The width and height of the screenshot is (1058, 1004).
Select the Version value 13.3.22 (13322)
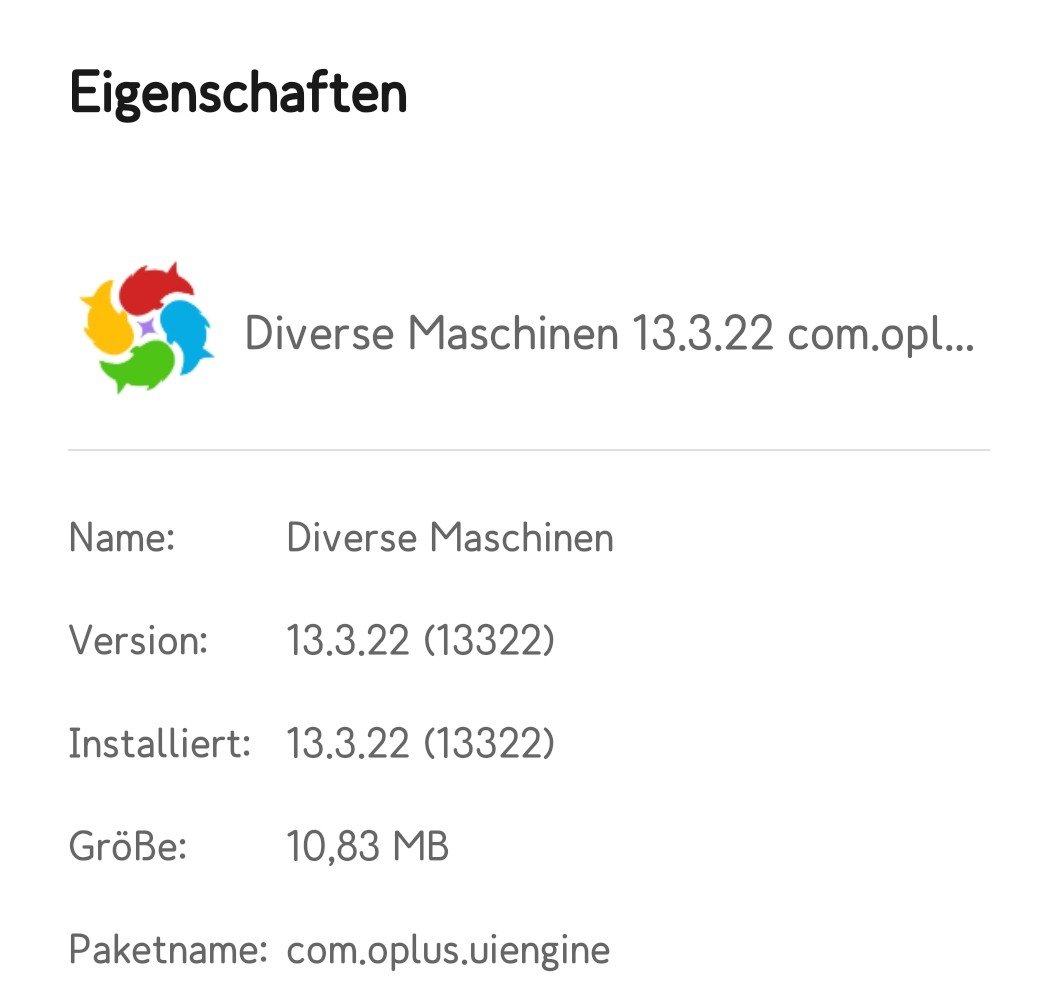coord(420,641)
